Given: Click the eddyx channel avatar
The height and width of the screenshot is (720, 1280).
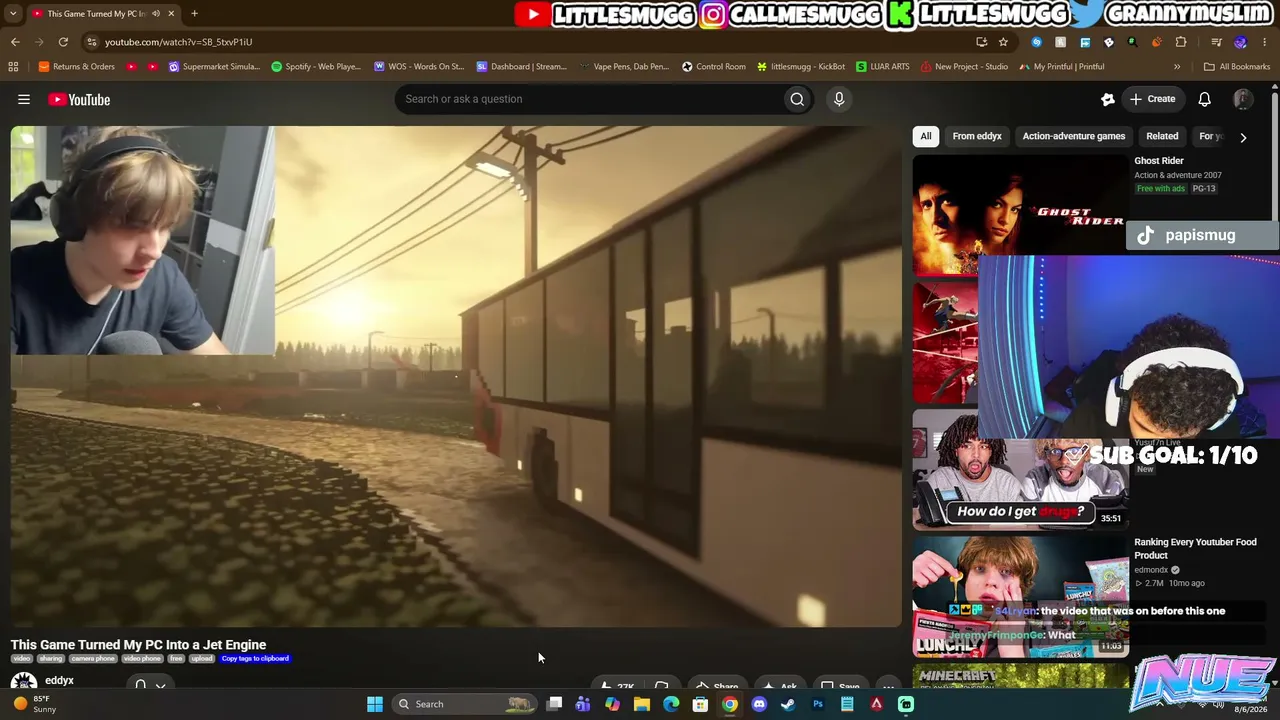Looking at the screenshot, I should 23,684.
